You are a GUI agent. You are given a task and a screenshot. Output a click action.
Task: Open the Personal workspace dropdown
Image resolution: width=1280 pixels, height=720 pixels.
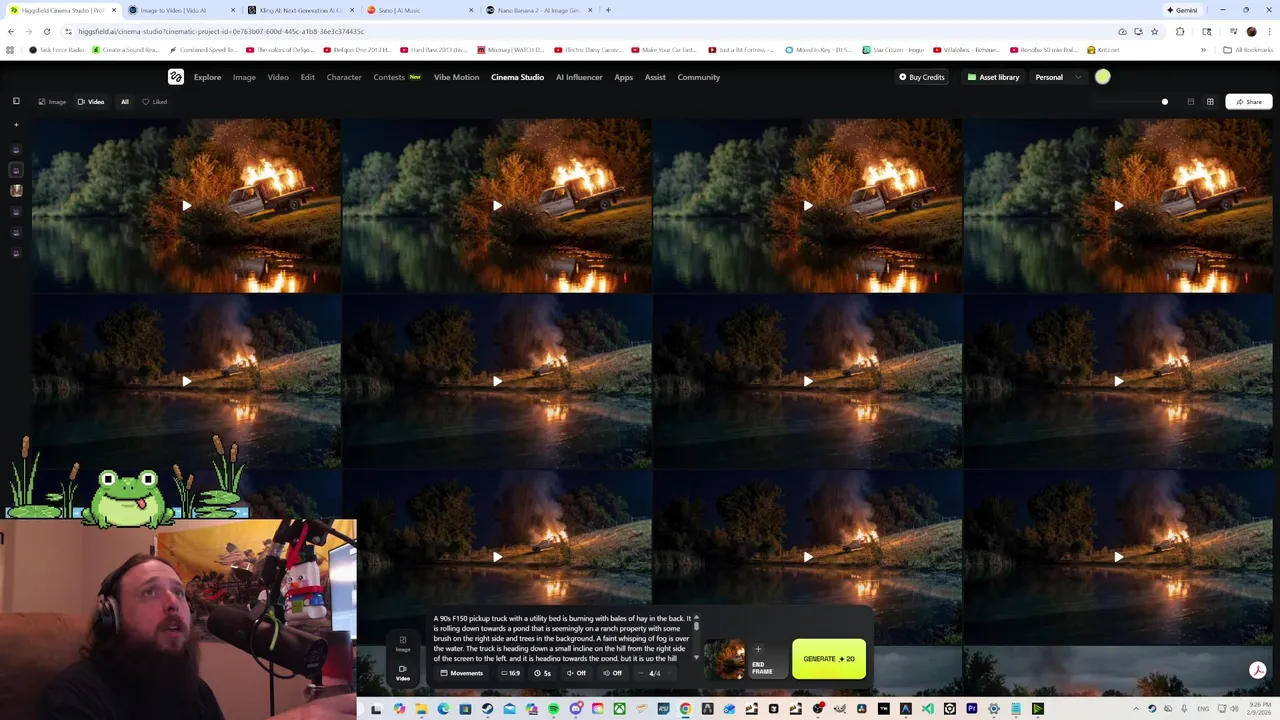click(x=1058, y=77)
